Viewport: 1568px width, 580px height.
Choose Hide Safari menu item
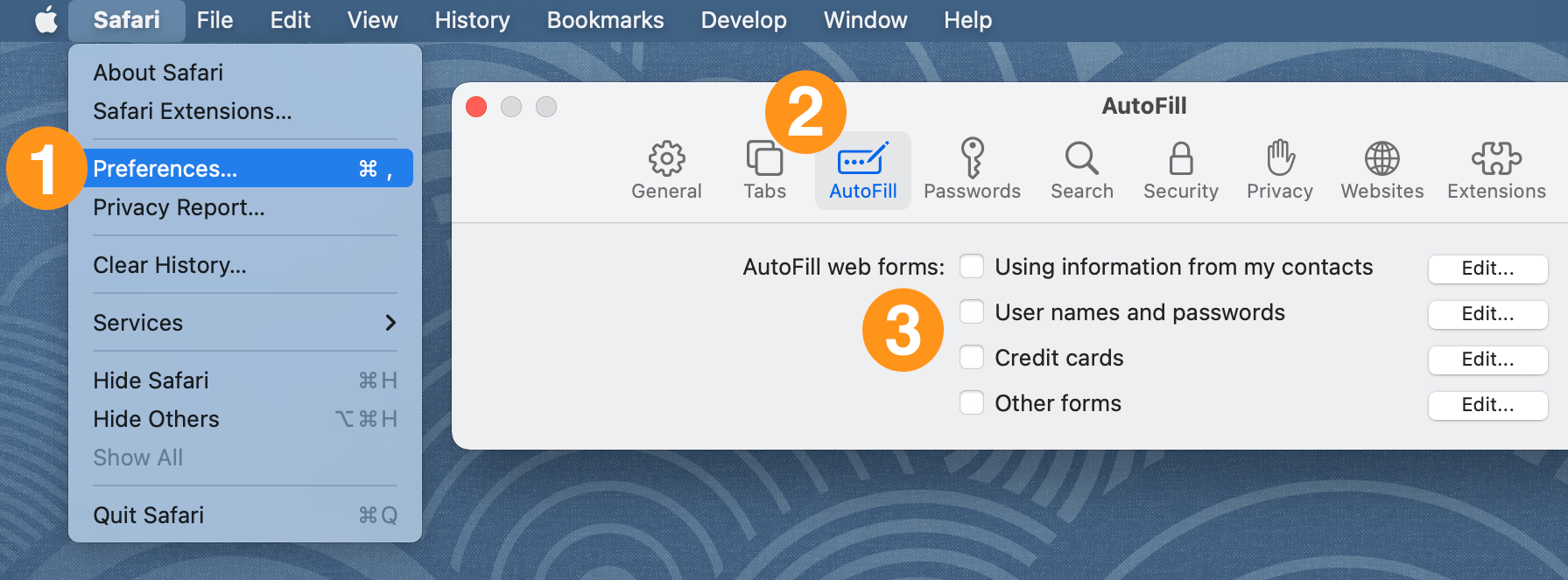click(244, 381)
